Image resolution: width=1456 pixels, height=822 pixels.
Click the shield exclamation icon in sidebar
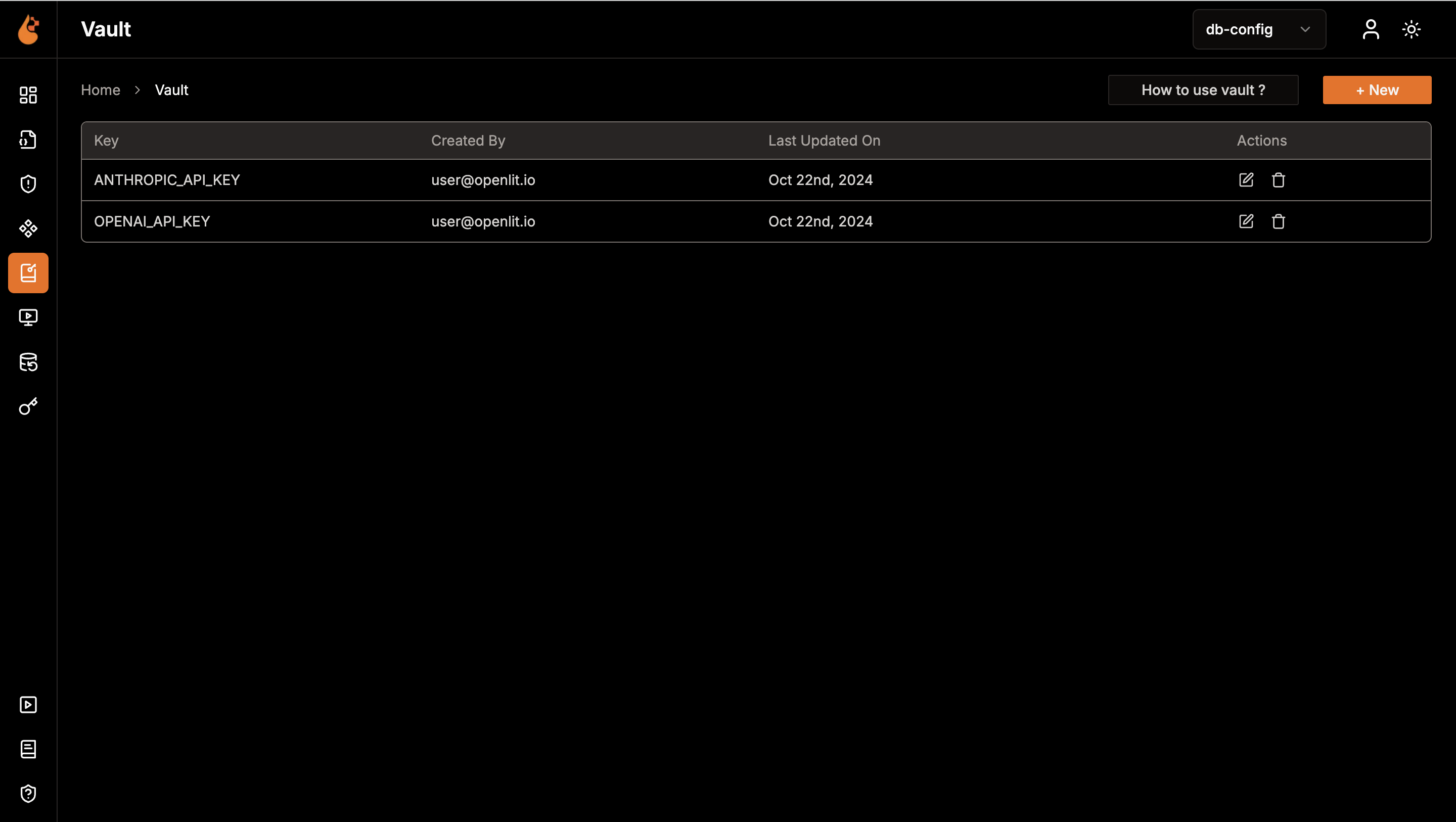[x=28, y=185]
